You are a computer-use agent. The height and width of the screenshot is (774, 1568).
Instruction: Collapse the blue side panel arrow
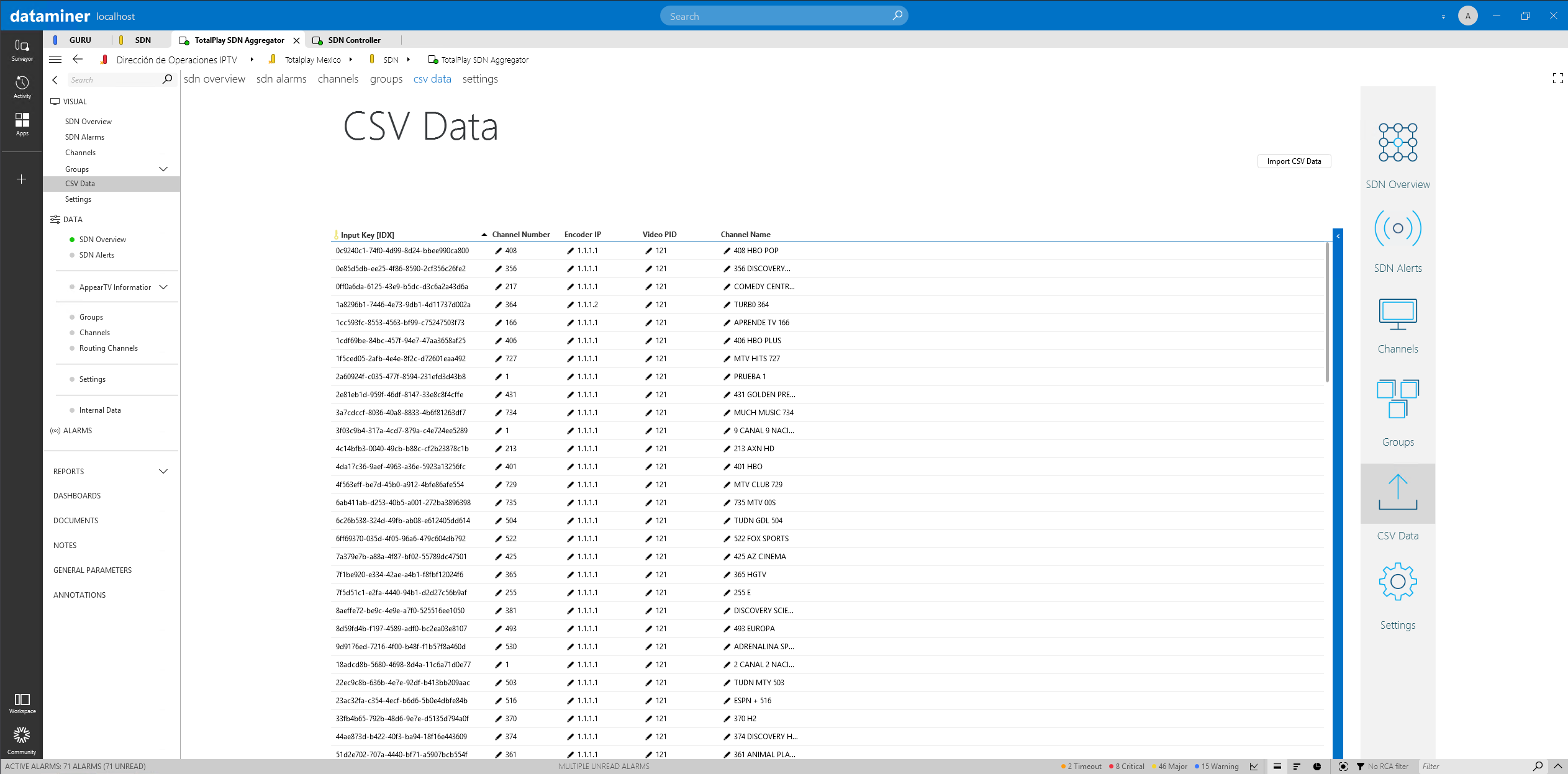click(1338, 236)
